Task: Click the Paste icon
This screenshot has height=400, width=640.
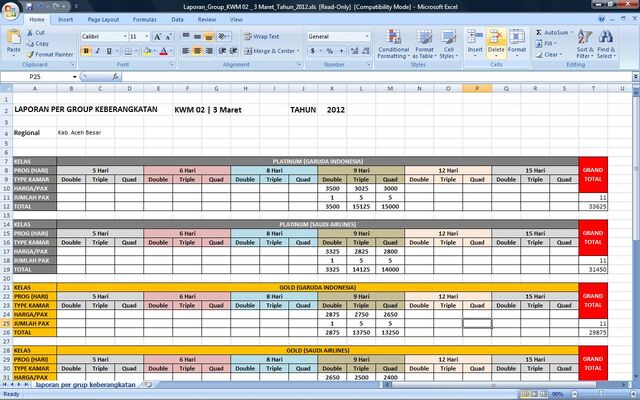Action: tap(13, 37)
